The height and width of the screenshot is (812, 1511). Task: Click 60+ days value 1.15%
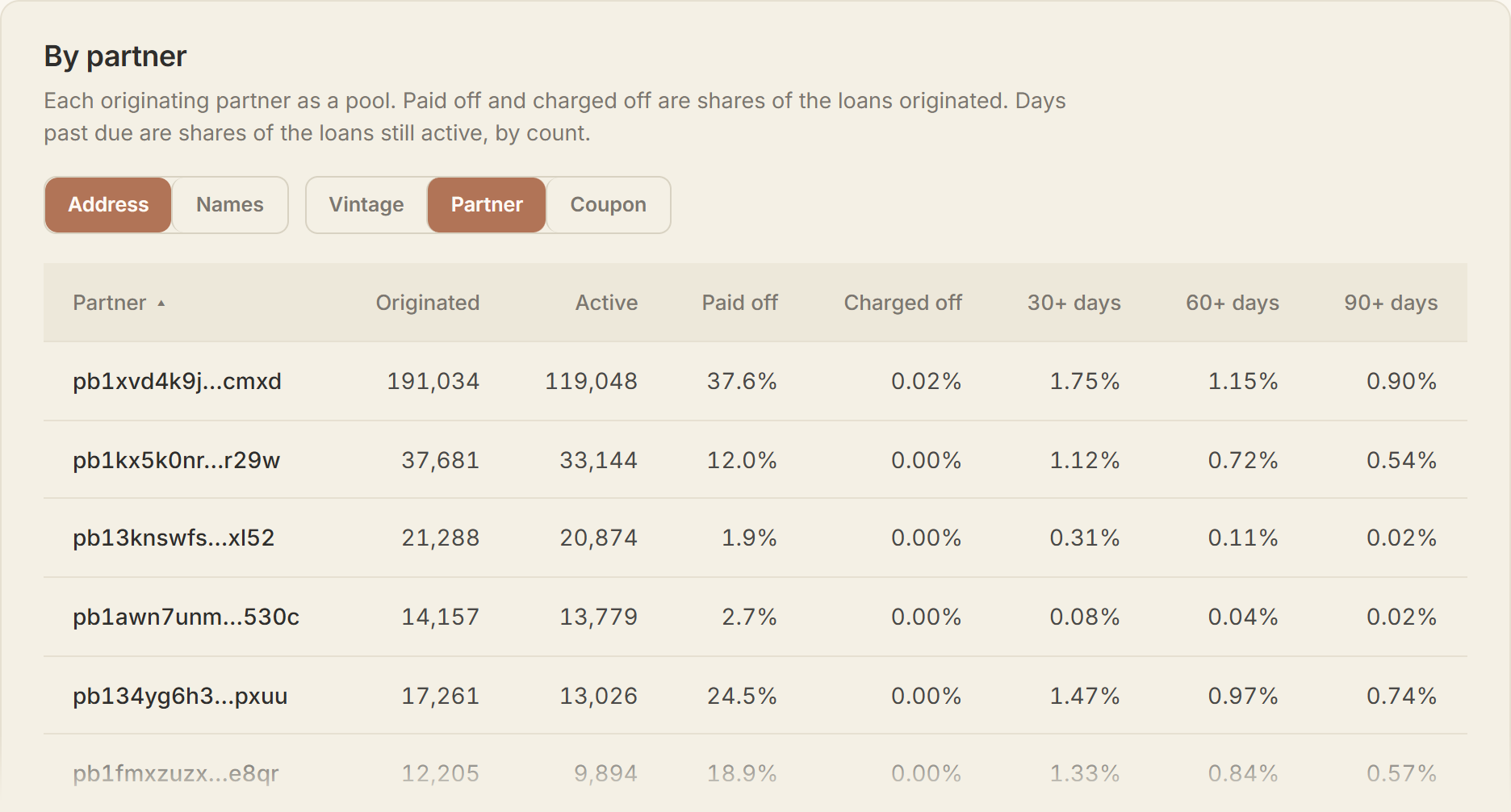[x=1243, y=381]
